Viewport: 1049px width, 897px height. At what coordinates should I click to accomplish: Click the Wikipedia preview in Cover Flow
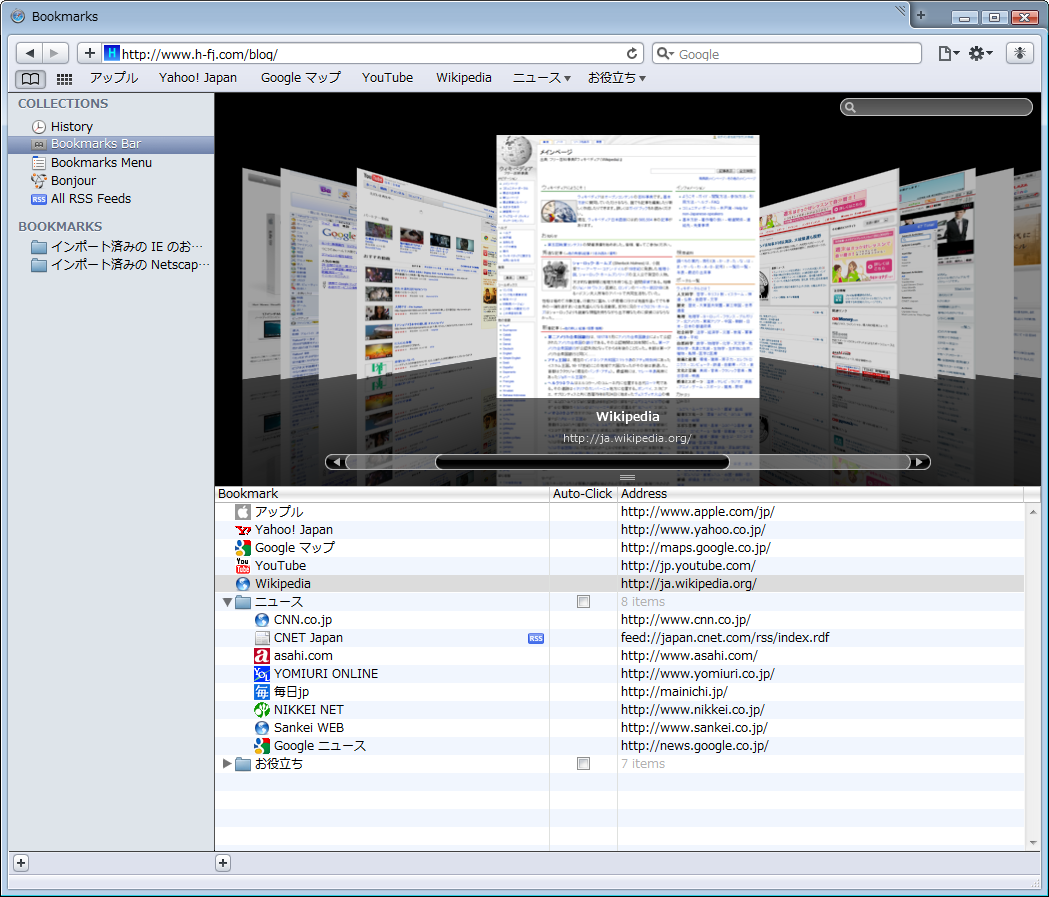point(628,266)
